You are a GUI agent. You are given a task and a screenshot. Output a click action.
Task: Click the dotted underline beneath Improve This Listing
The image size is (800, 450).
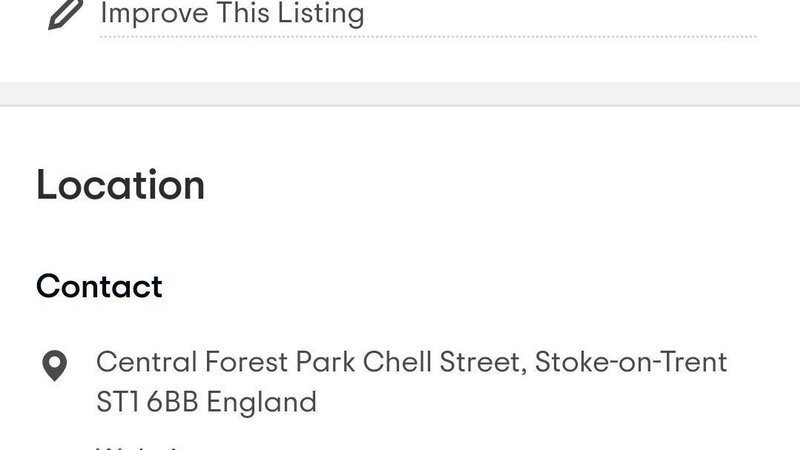428,37
